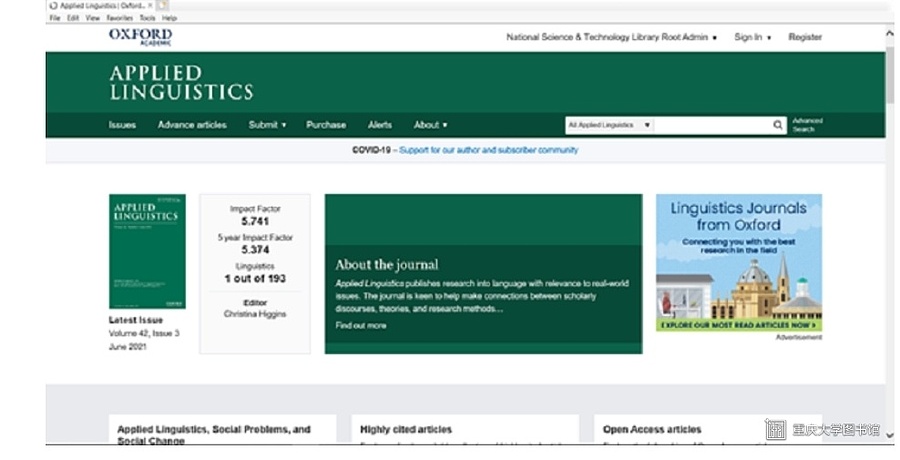Click Explore our most read articles banner
Image resolution: width=900 pixels, height=460 pixels.
pos(739,325)
